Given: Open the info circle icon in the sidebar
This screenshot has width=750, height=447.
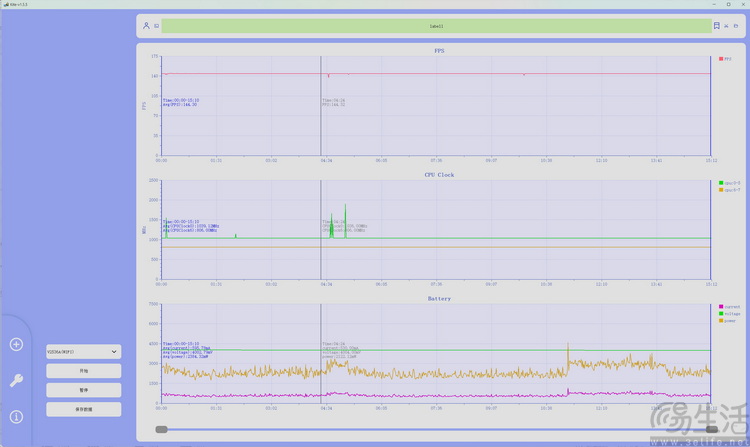Looking at the screenshot, I should pyautogui.click(x=16, y=417).
